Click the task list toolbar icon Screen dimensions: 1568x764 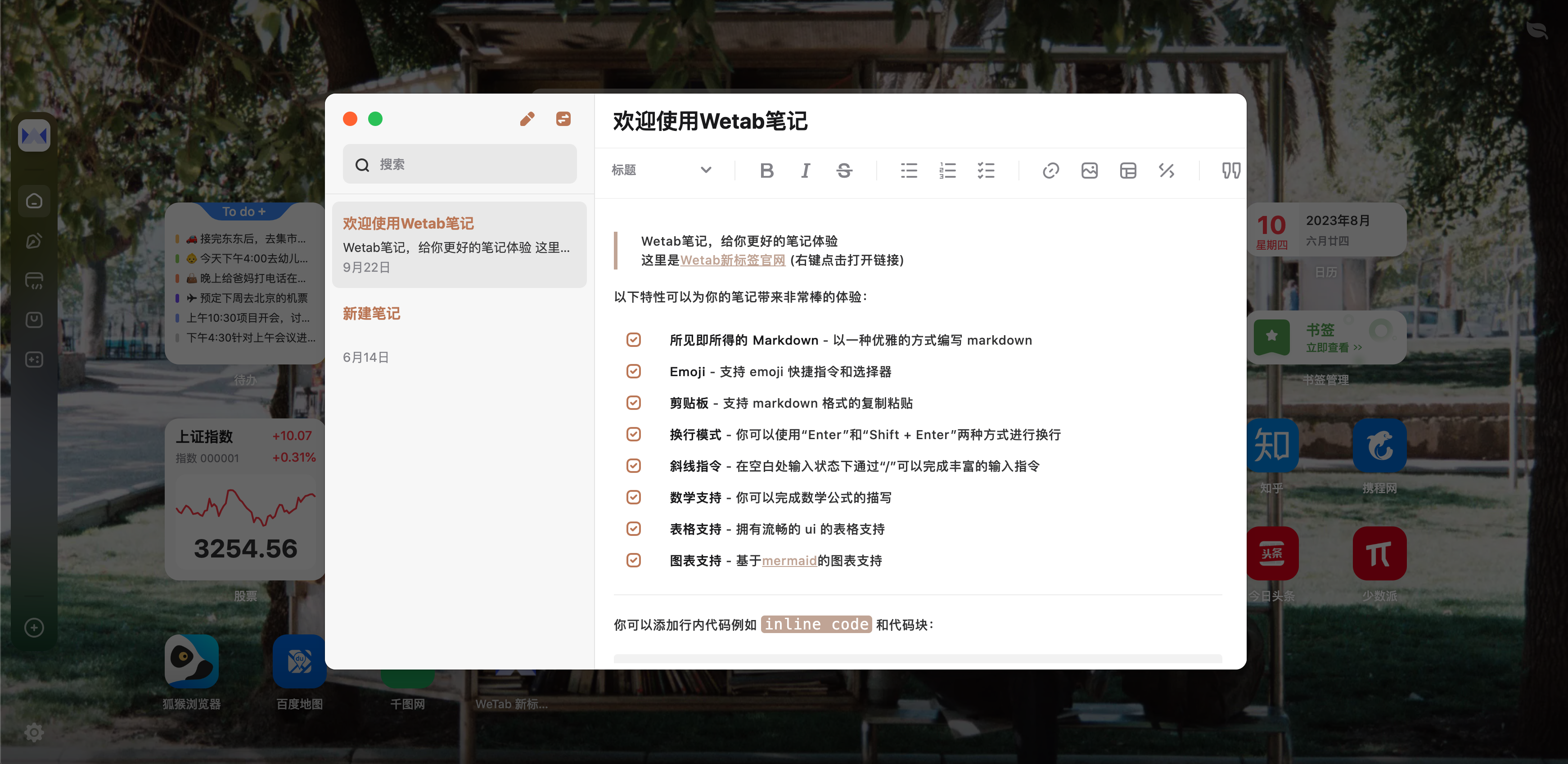[x=986, y=171]
